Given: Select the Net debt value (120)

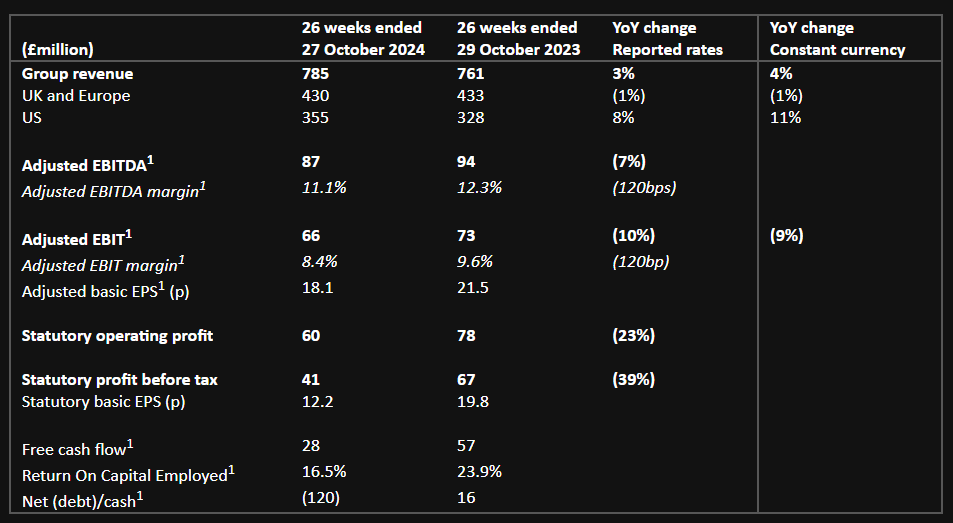Looking at the screenshot, I should coord(321,497).
